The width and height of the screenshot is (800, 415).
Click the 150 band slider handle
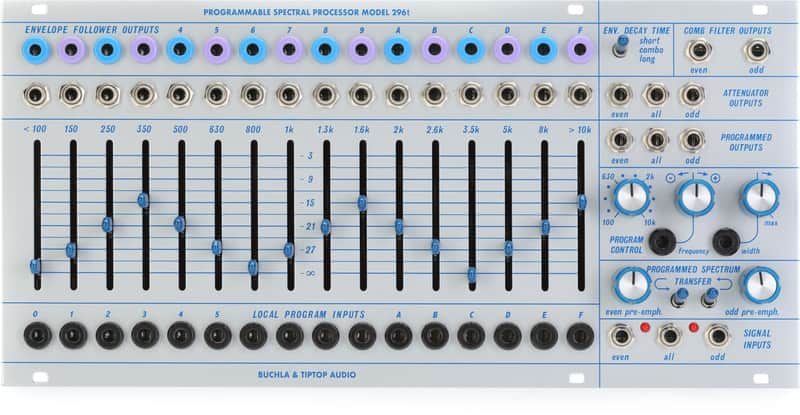point(71,250)
